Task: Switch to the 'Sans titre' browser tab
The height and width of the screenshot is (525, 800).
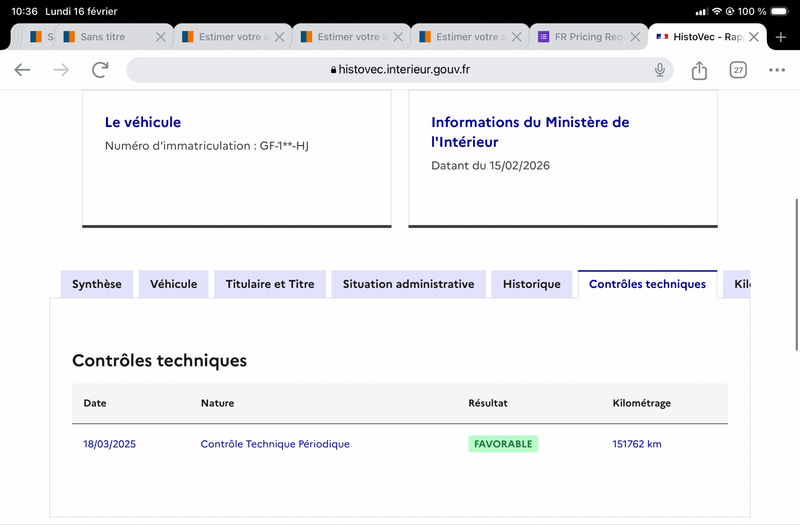Action: [x=103, y=37]
